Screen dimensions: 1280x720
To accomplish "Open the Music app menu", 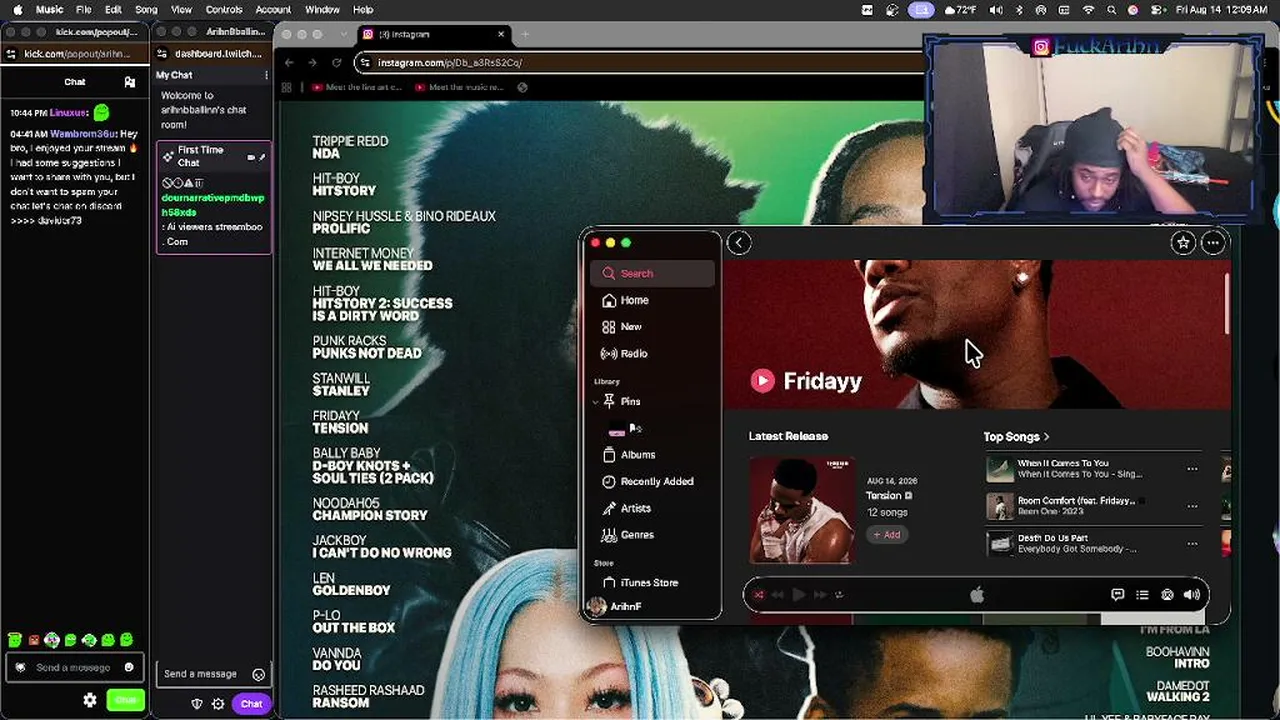I will point(49,10).
